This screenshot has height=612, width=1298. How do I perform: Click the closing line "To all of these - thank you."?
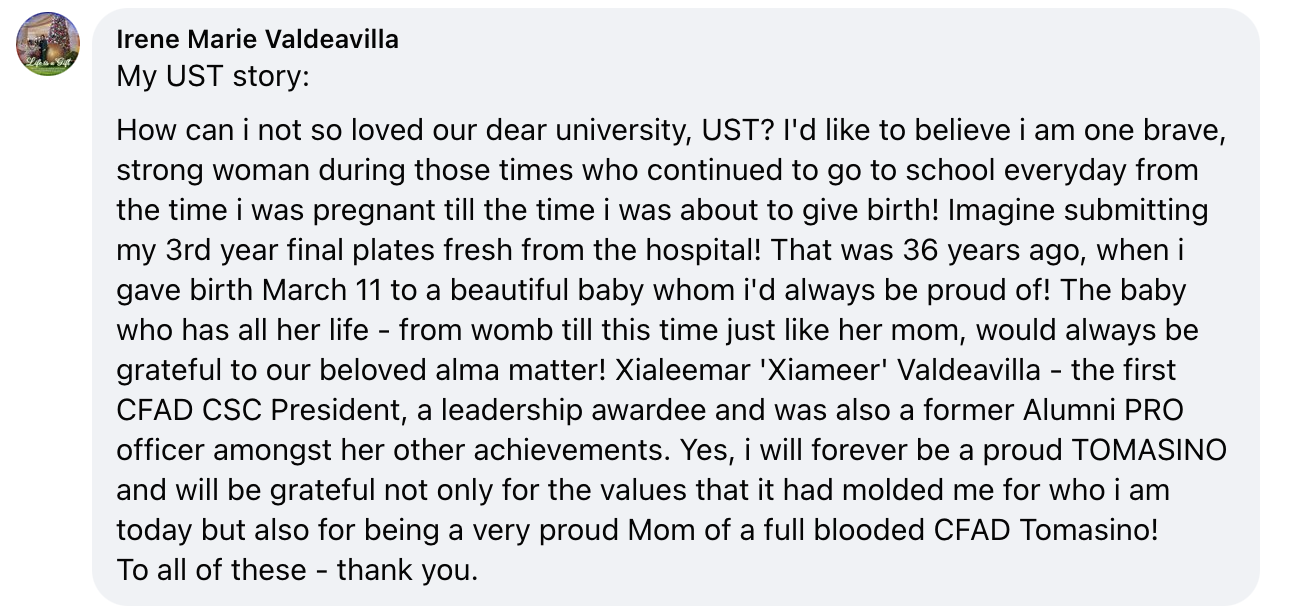tap(298, 570)
